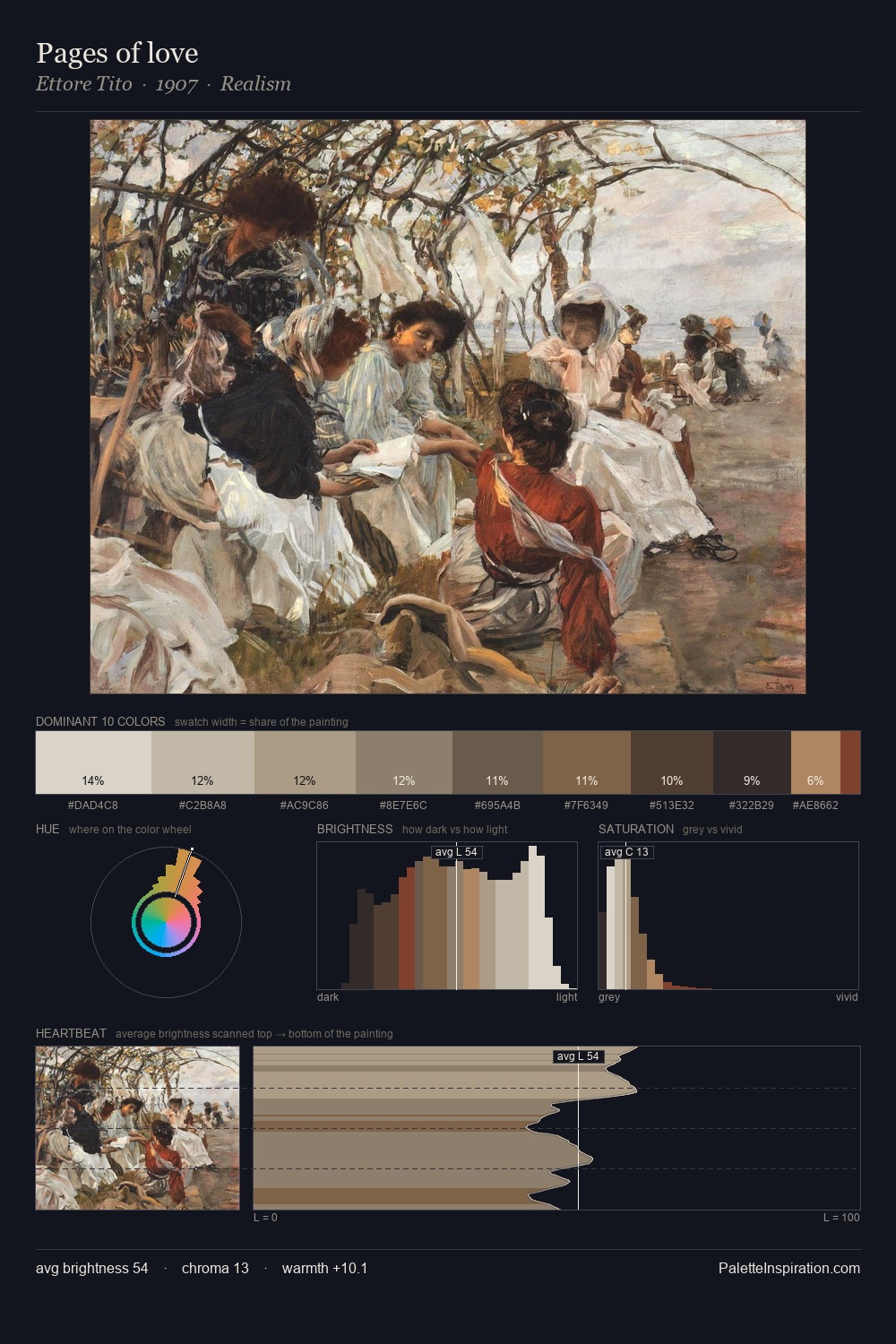Click the 'L = 0' axis label
The image size is (896, 1344).
pos(265,1218)
